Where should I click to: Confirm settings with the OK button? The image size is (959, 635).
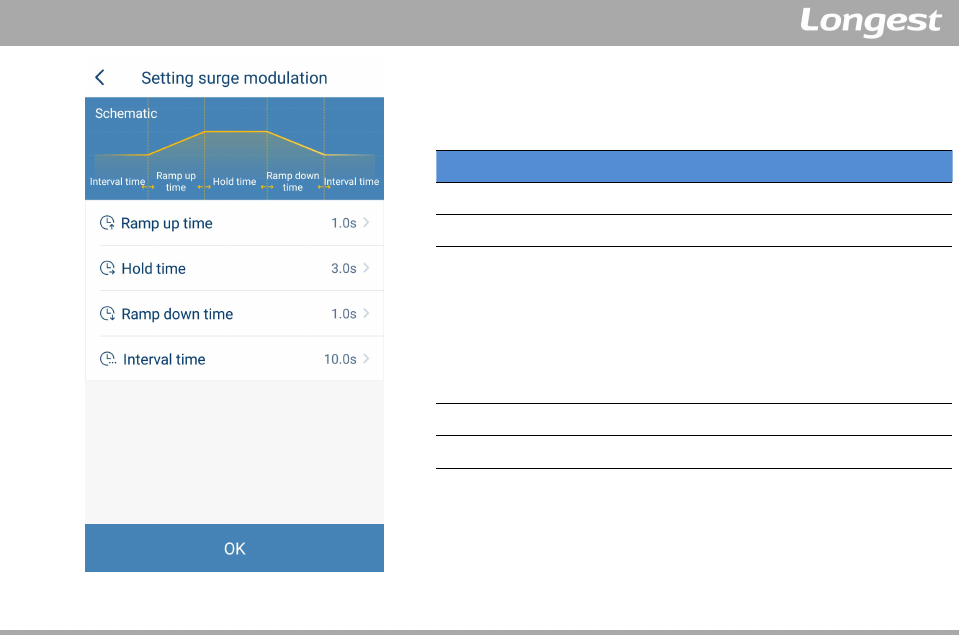pyautogui.click(x=234, y=548)
